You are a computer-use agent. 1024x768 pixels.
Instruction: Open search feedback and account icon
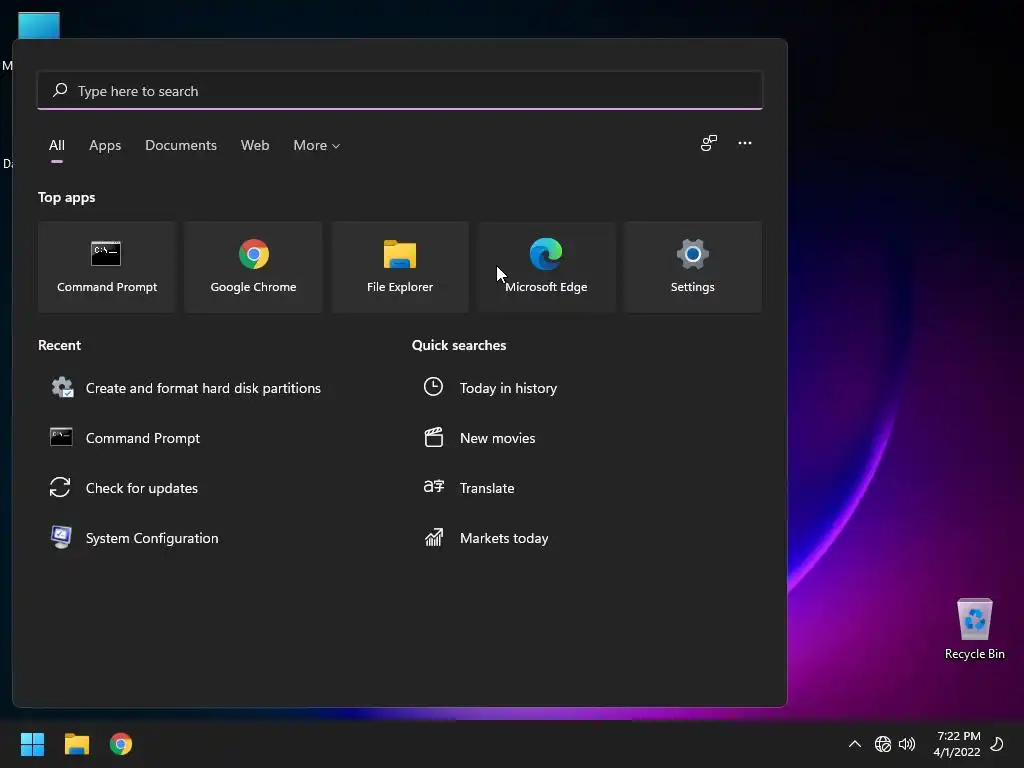[x=709, y=143]
